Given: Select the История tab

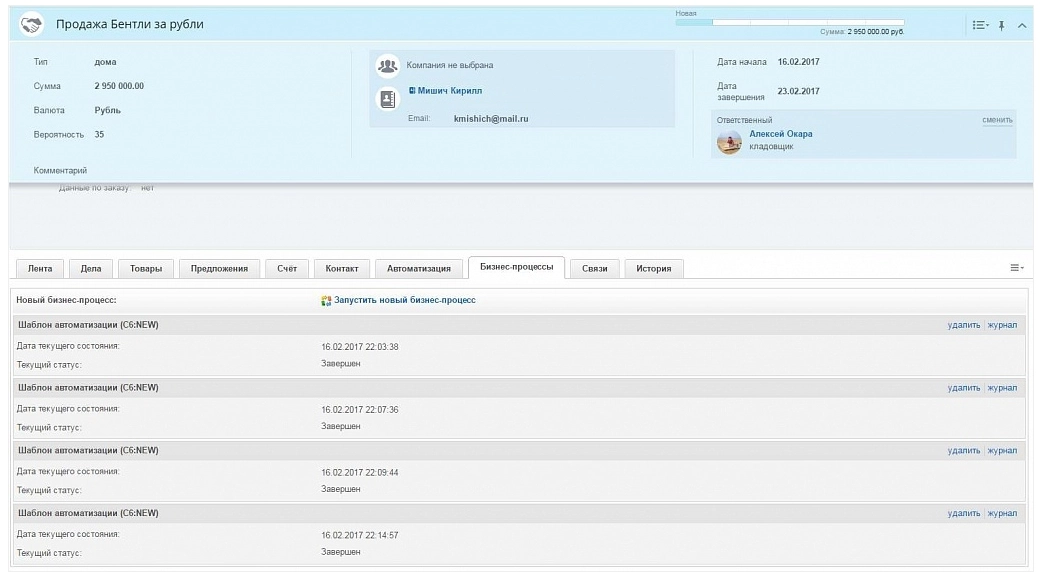Looking at the screenshot, I should click(654, 268).
